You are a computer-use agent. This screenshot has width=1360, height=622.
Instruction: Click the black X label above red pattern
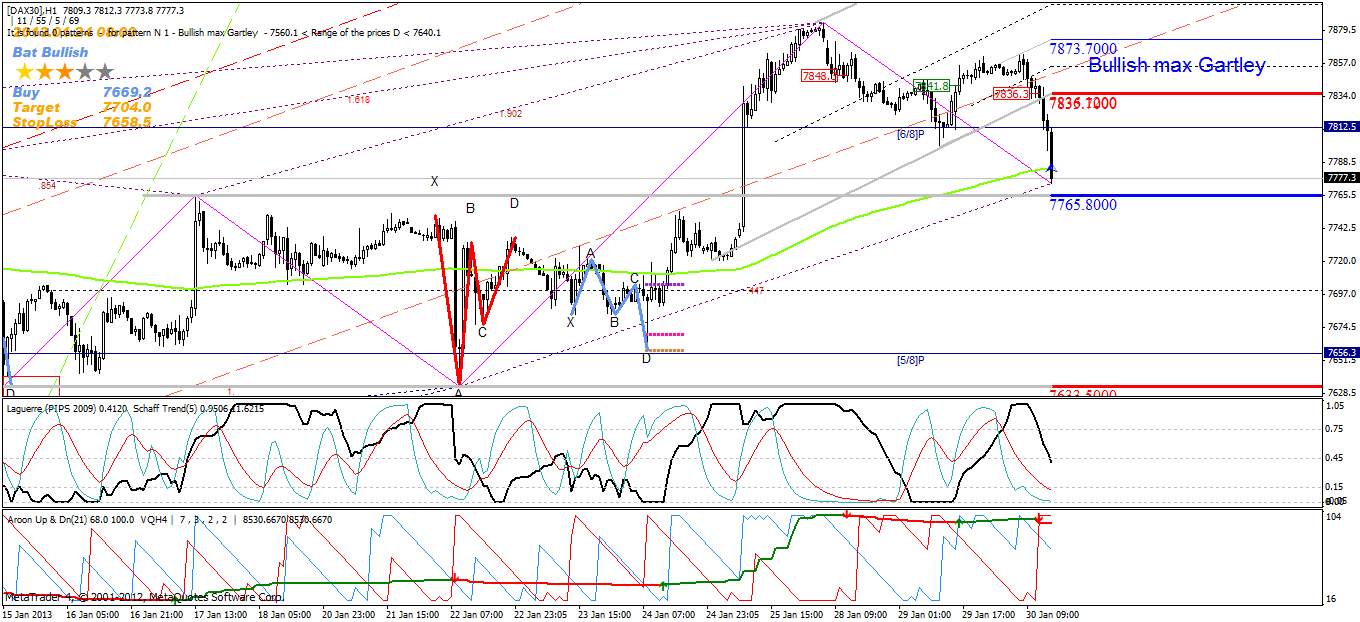434,181
